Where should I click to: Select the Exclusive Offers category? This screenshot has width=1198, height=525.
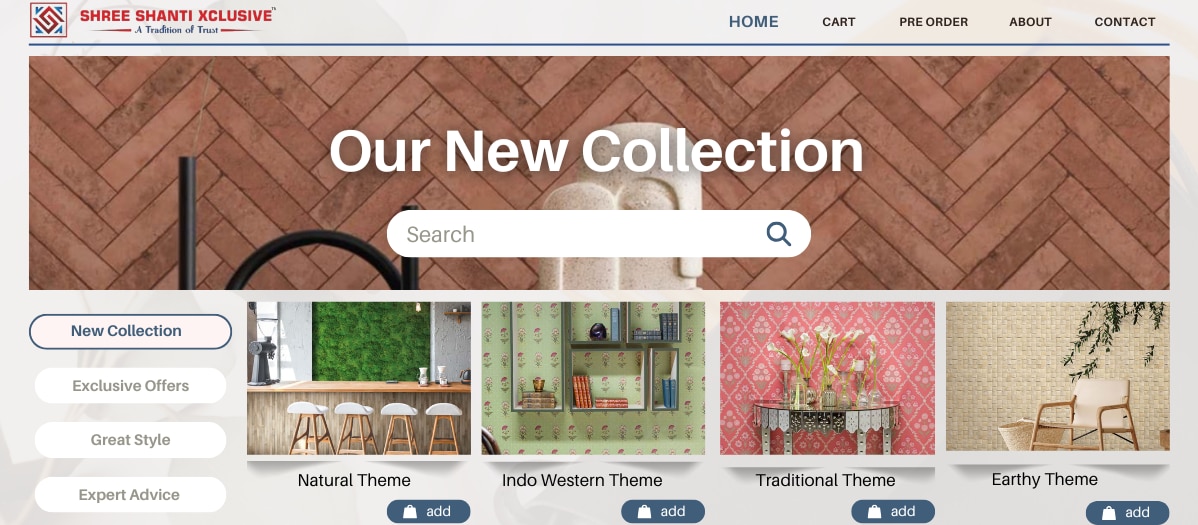130,386
